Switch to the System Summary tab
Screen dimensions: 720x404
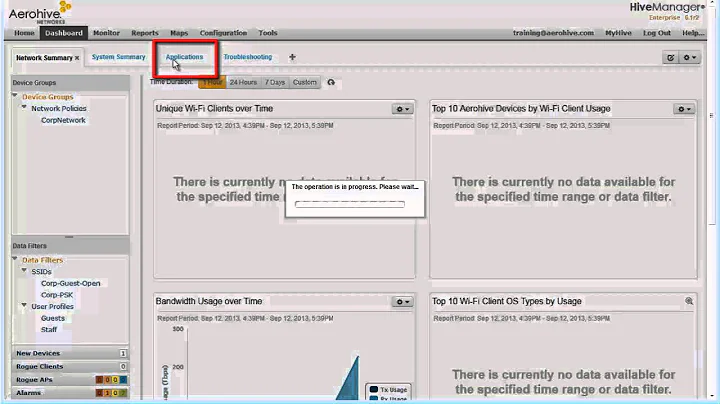coord(118,57)
